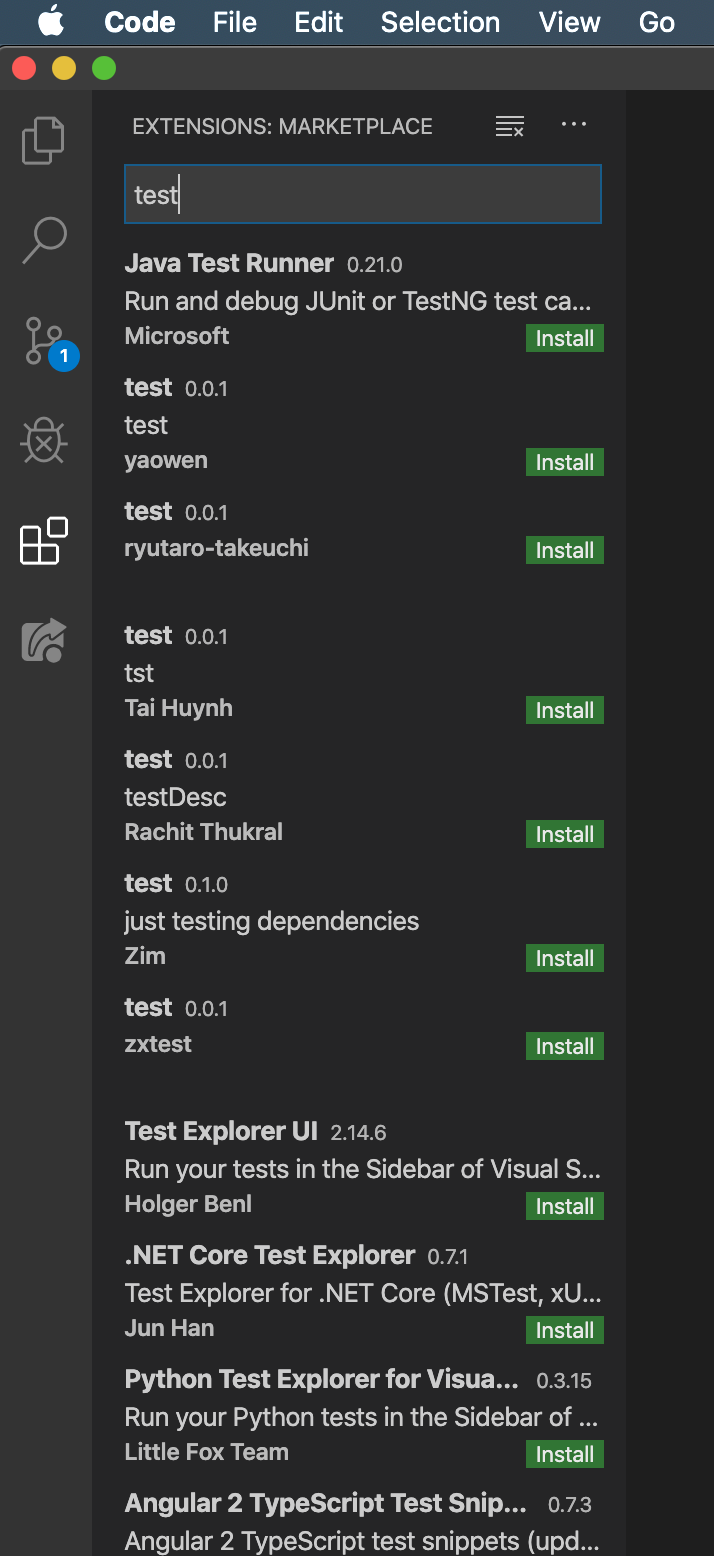
Task: Open the Explorer view in the activity bar
Action: [x=44, y=140]
